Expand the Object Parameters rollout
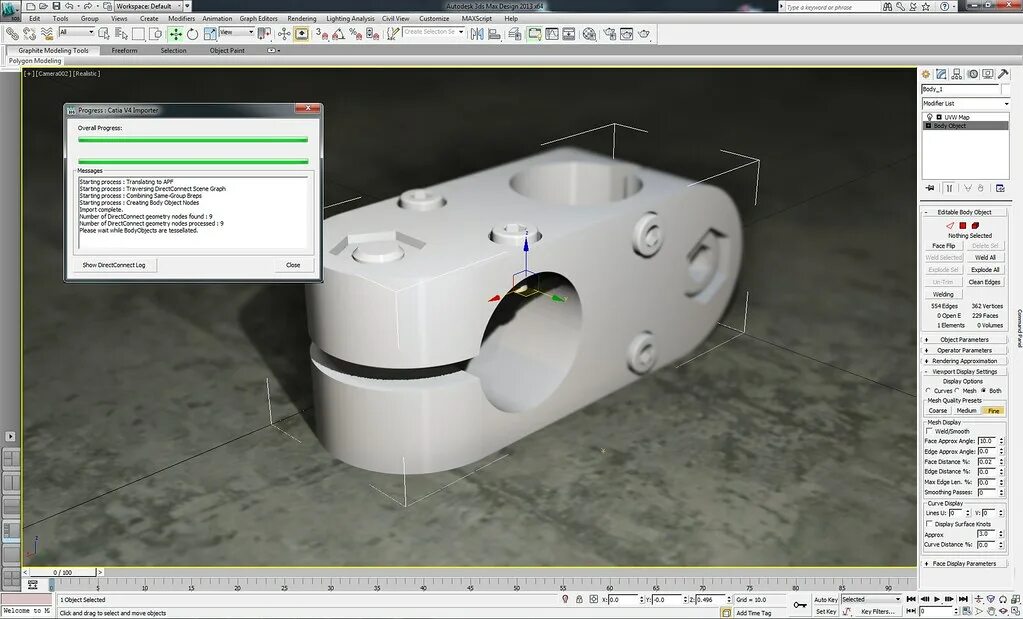Image resolution: width=1023 pixels, height=619 pixels. point(964,339)
